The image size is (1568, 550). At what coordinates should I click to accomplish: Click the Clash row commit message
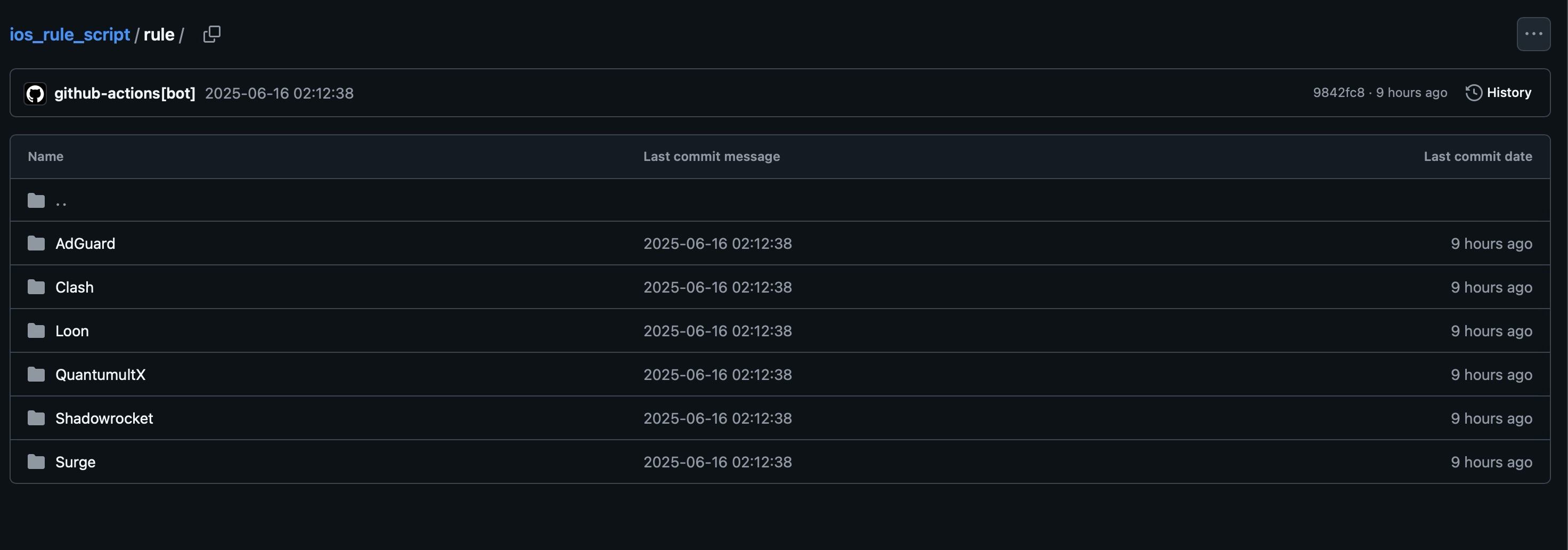[717, 287]
